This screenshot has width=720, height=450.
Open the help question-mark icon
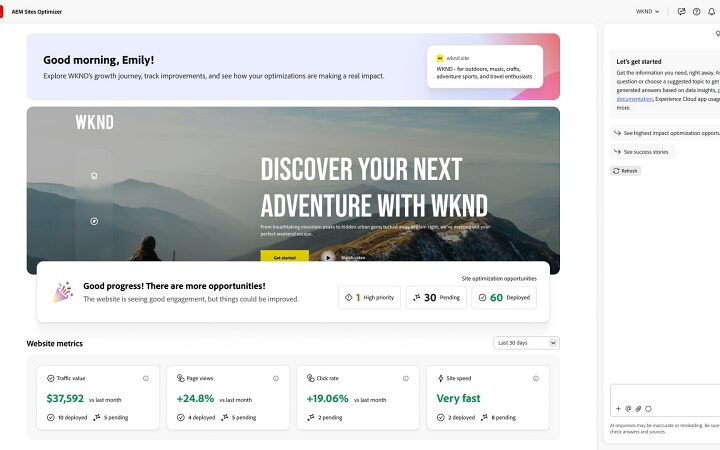696,12
